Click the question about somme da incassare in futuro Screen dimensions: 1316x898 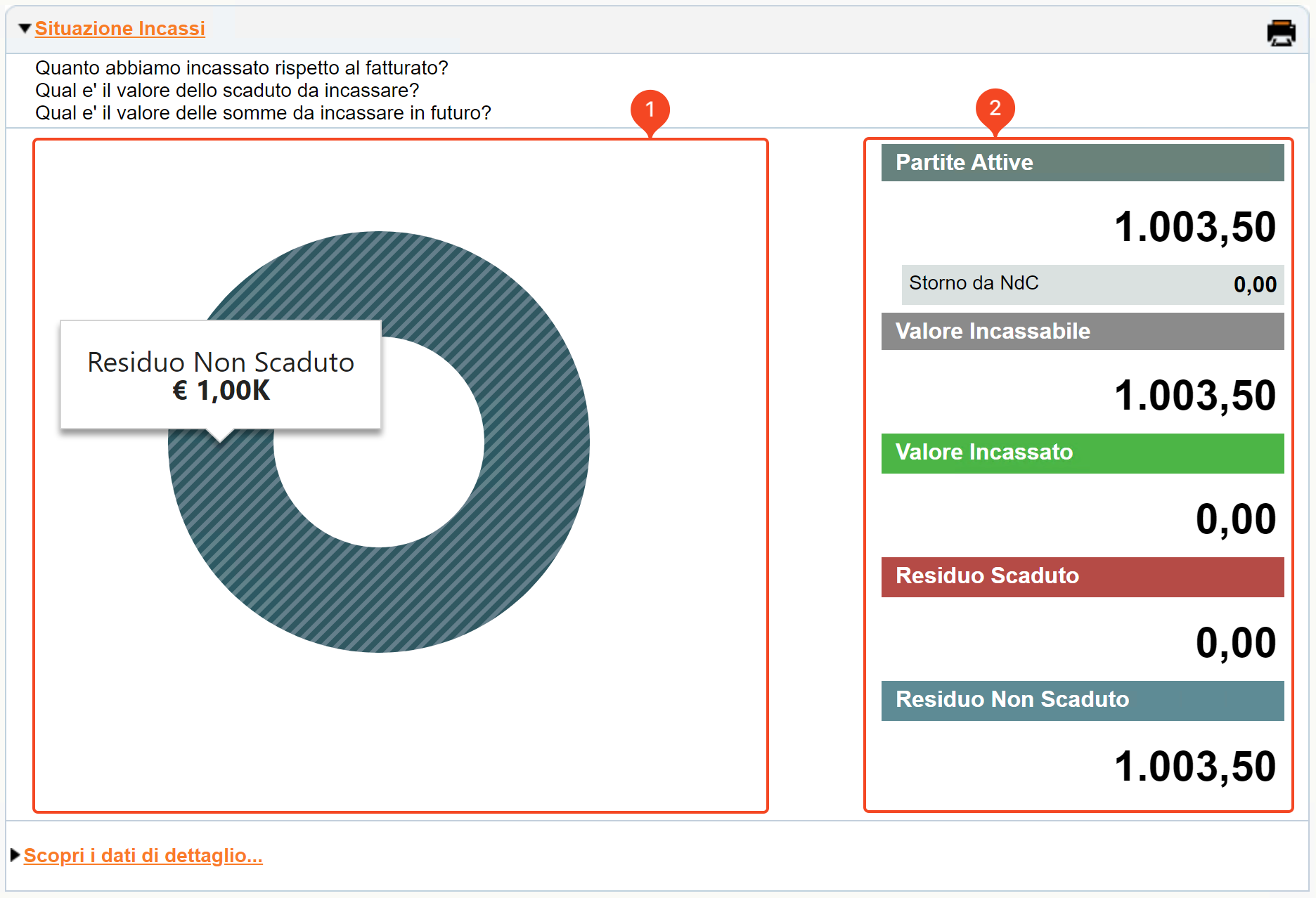tap(263, 113)
